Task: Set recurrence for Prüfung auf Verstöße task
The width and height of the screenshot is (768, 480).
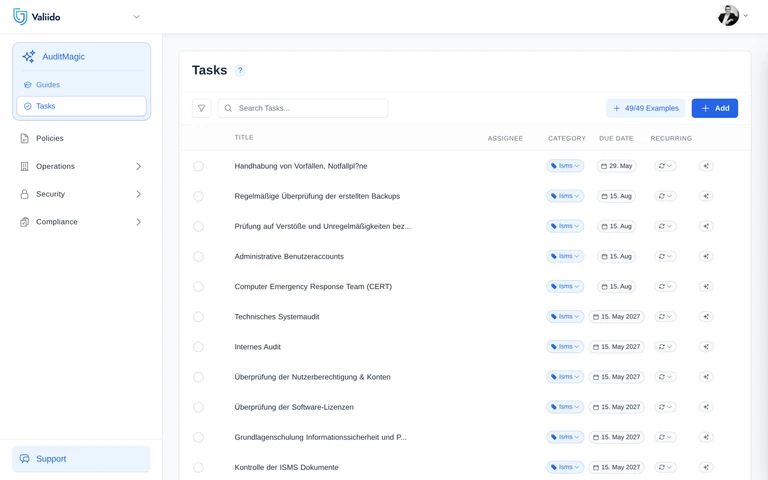Action: (665, 226)
